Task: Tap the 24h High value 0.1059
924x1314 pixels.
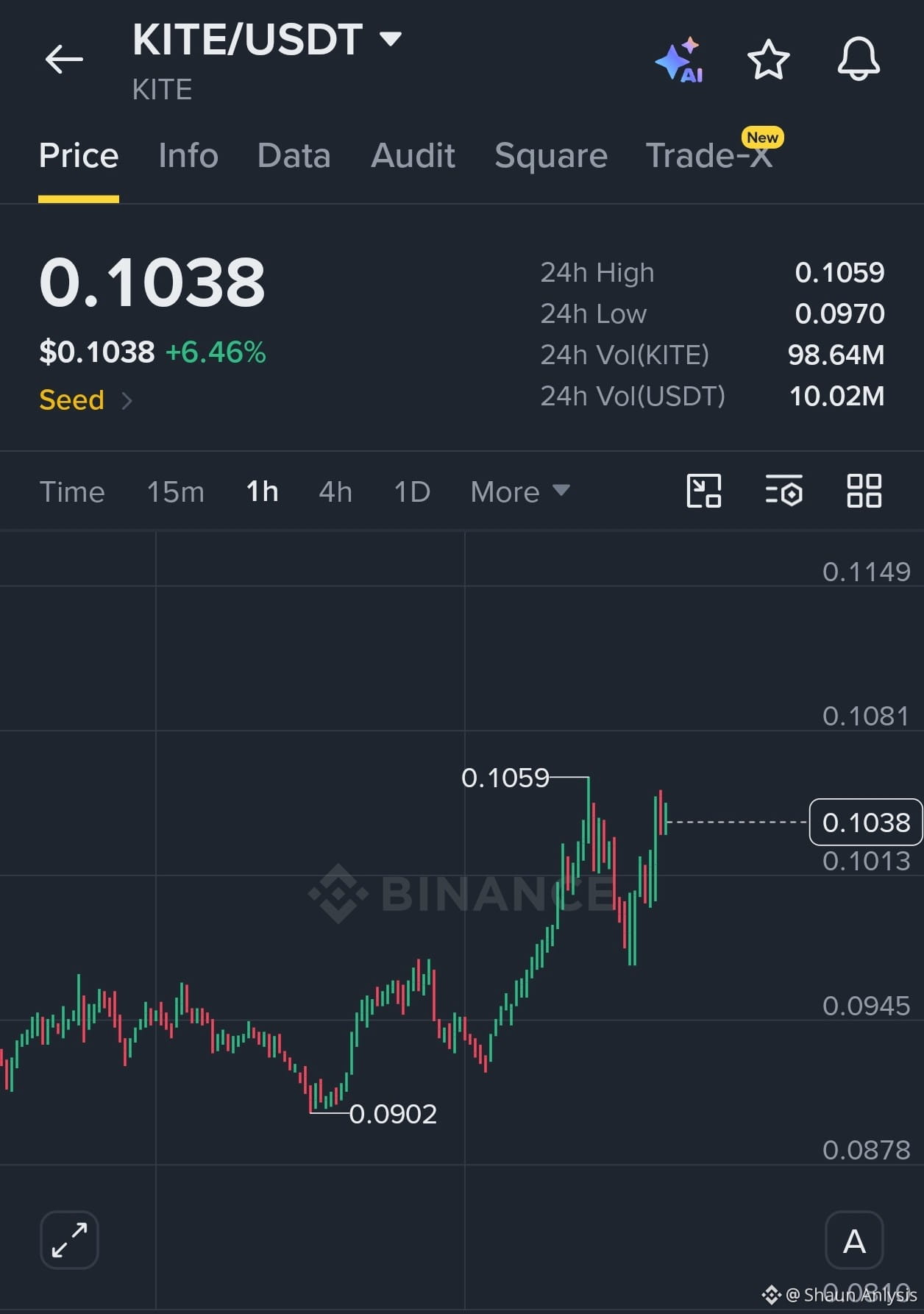Action: [x=839, y=273]
